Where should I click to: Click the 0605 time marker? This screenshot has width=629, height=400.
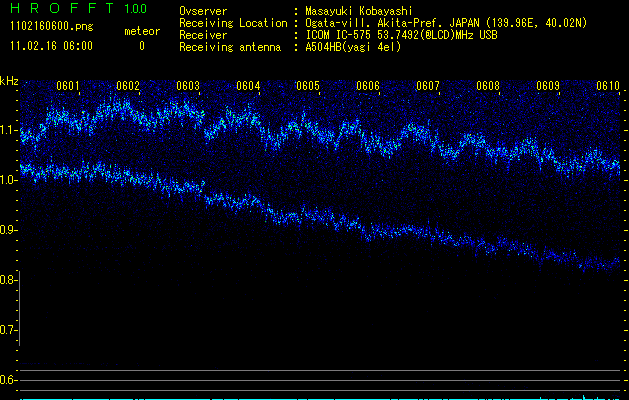click(308, 86)
